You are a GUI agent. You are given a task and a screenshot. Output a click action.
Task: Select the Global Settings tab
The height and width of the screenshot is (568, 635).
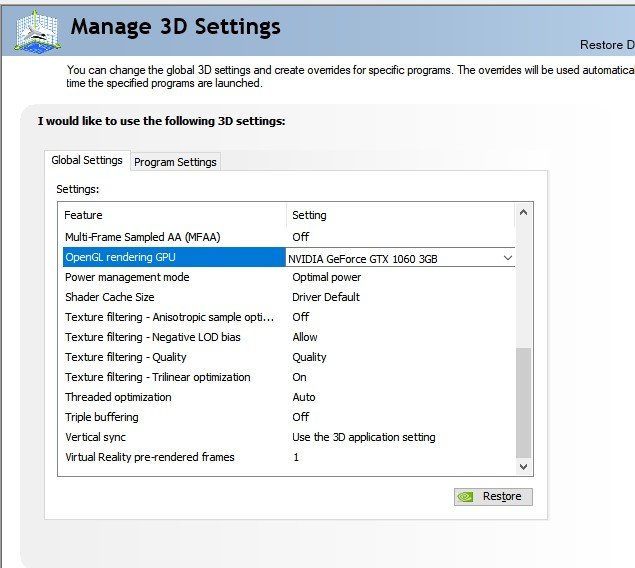click(87, 160)
